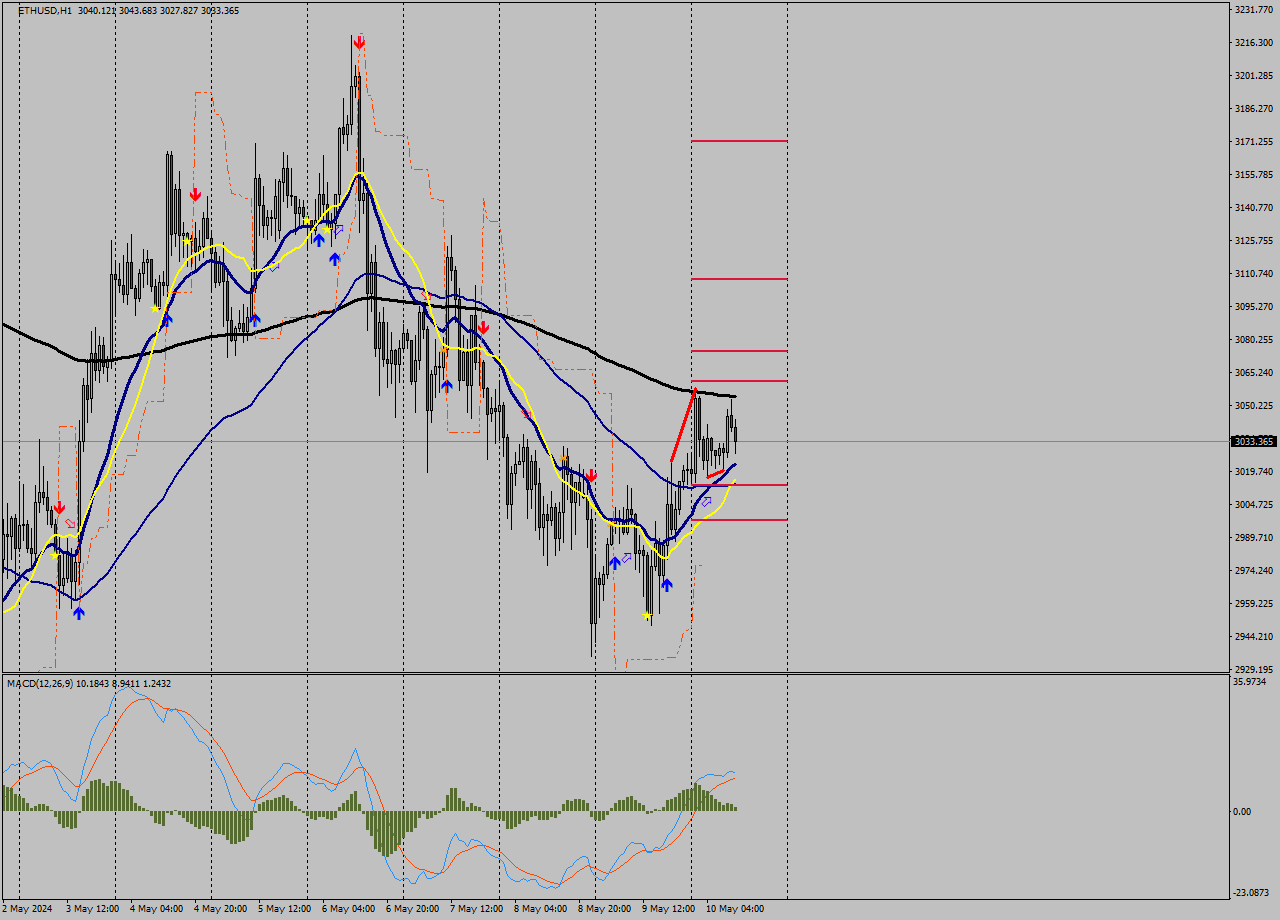The image size is (1280, 920).
Task: Click the 2974.240 price axis label
Action: [x=1254, y=571]
